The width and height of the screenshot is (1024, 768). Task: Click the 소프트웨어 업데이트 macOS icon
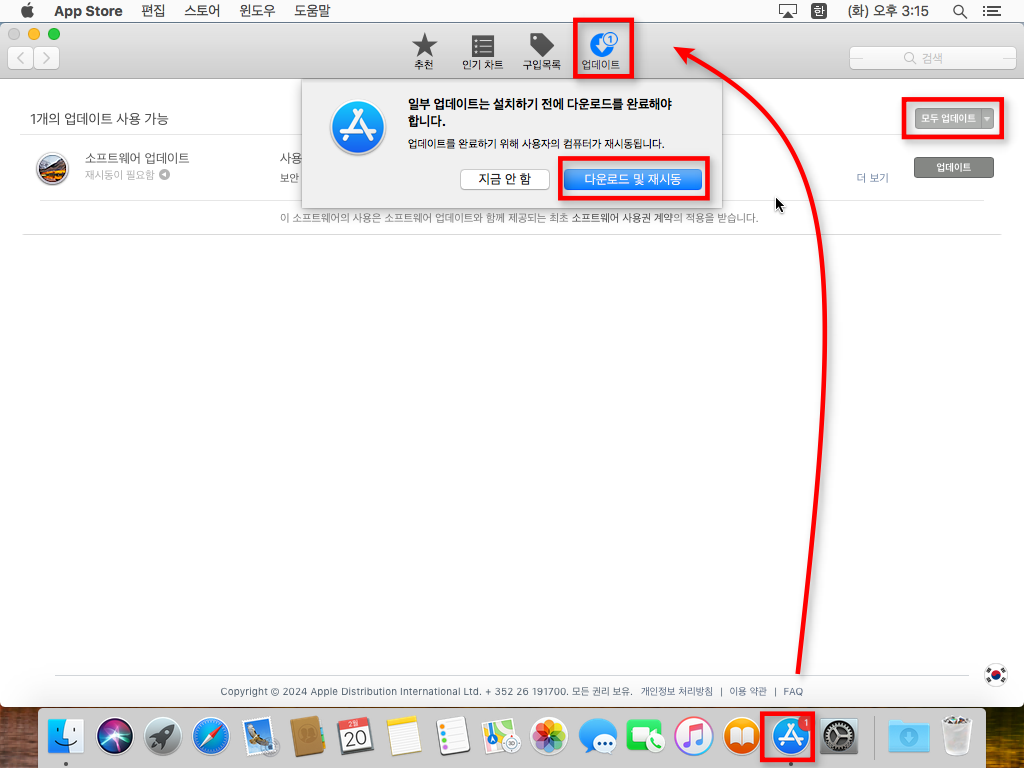coord(52,168)
